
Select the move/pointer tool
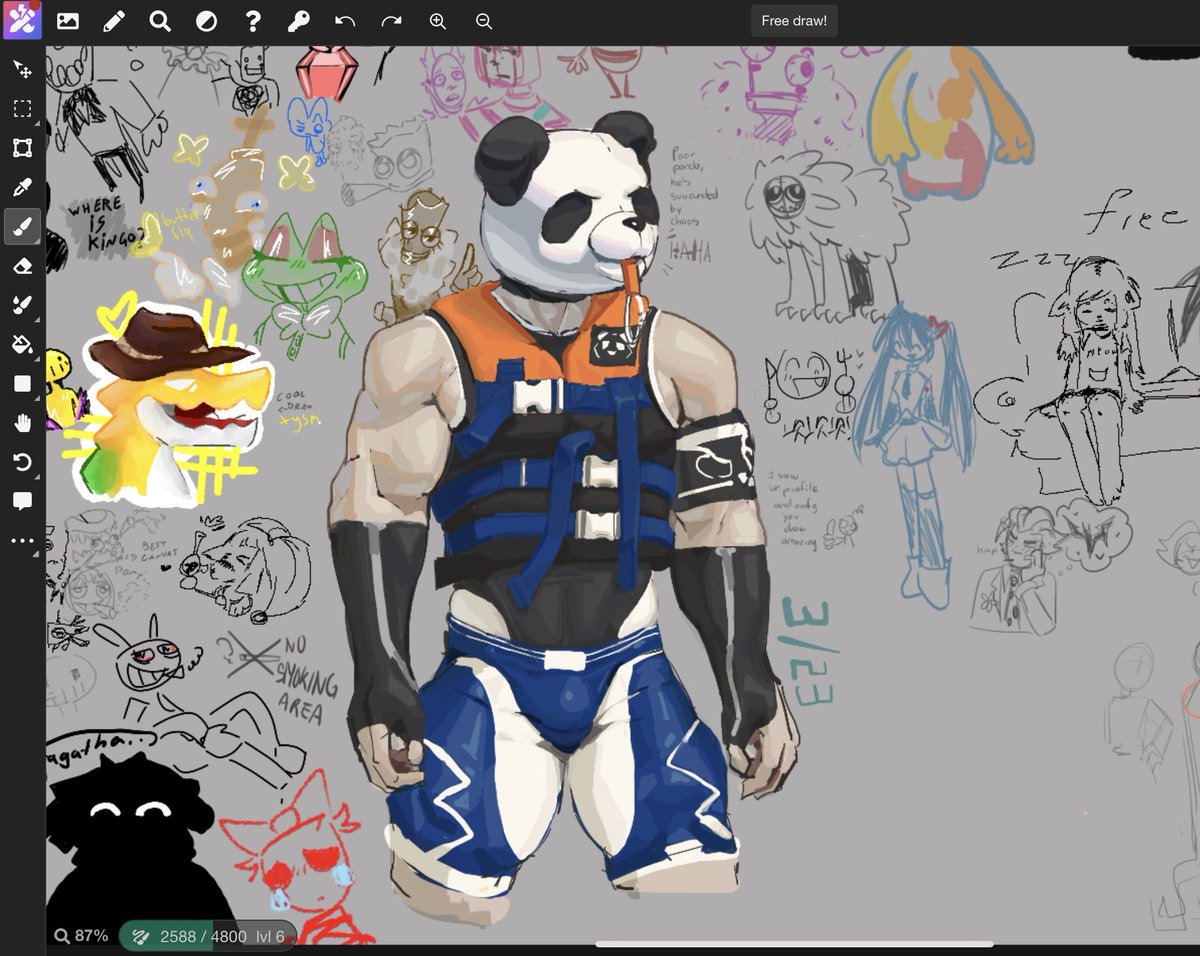(22, 69)
